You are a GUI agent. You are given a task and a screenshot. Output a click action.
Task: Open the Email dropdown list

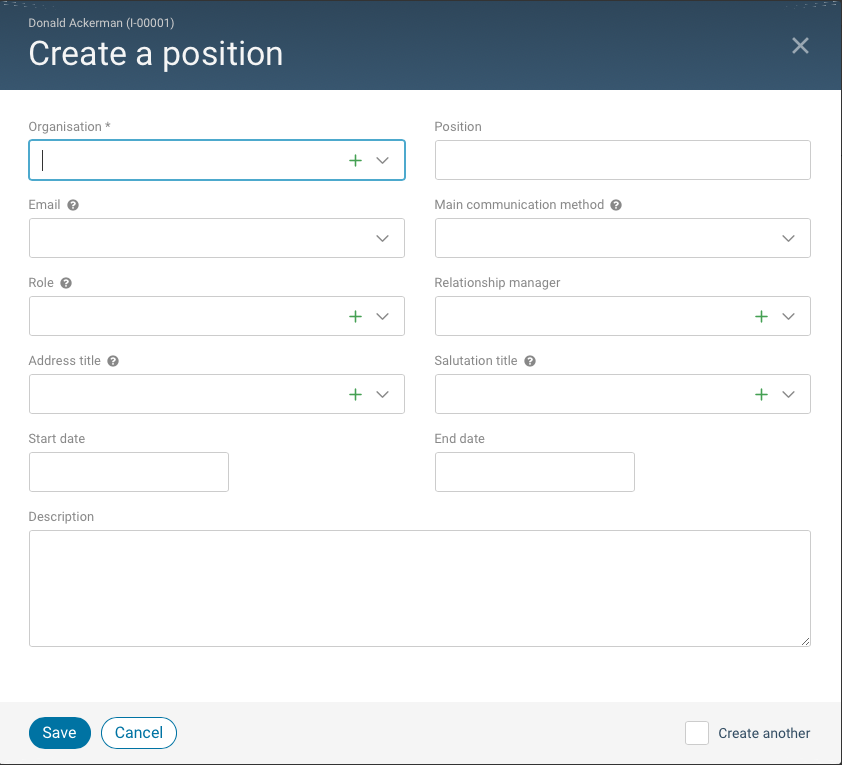pos(382,238)
